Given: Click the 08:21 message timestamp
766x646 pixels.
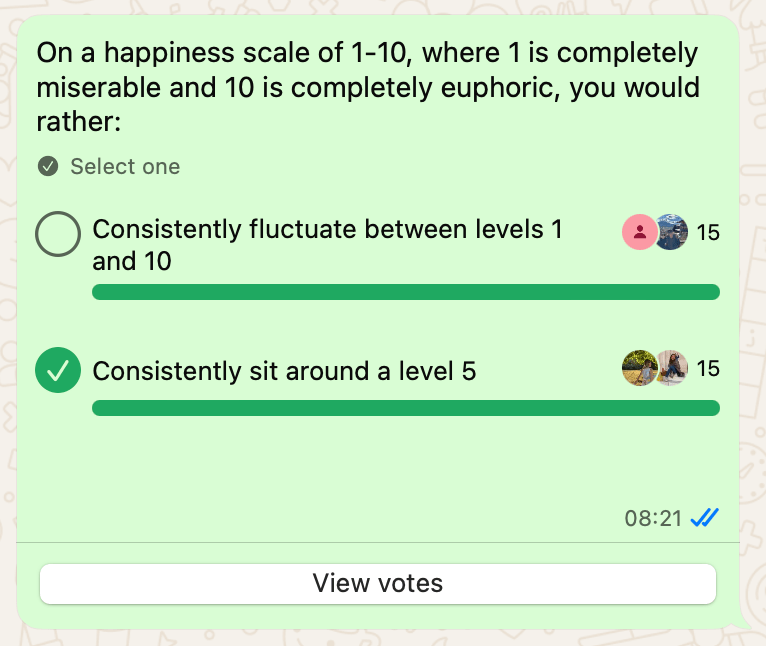Looking at the screenshot, I should 653,518.
